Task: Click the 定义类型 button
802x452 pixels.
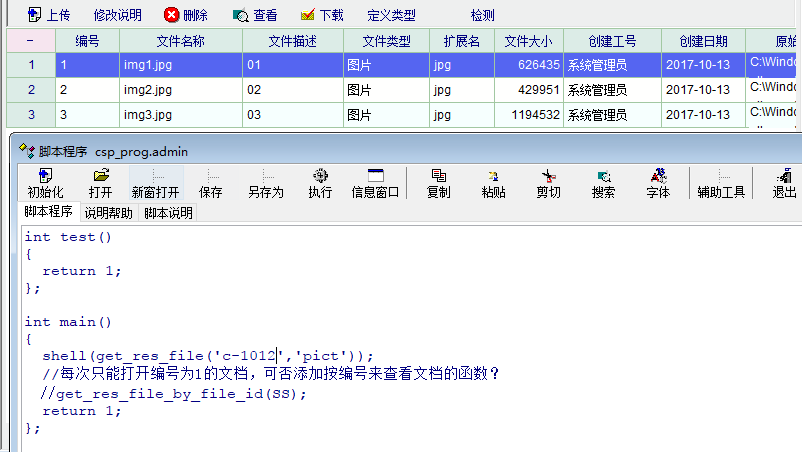Action: (x=391, y=15)
